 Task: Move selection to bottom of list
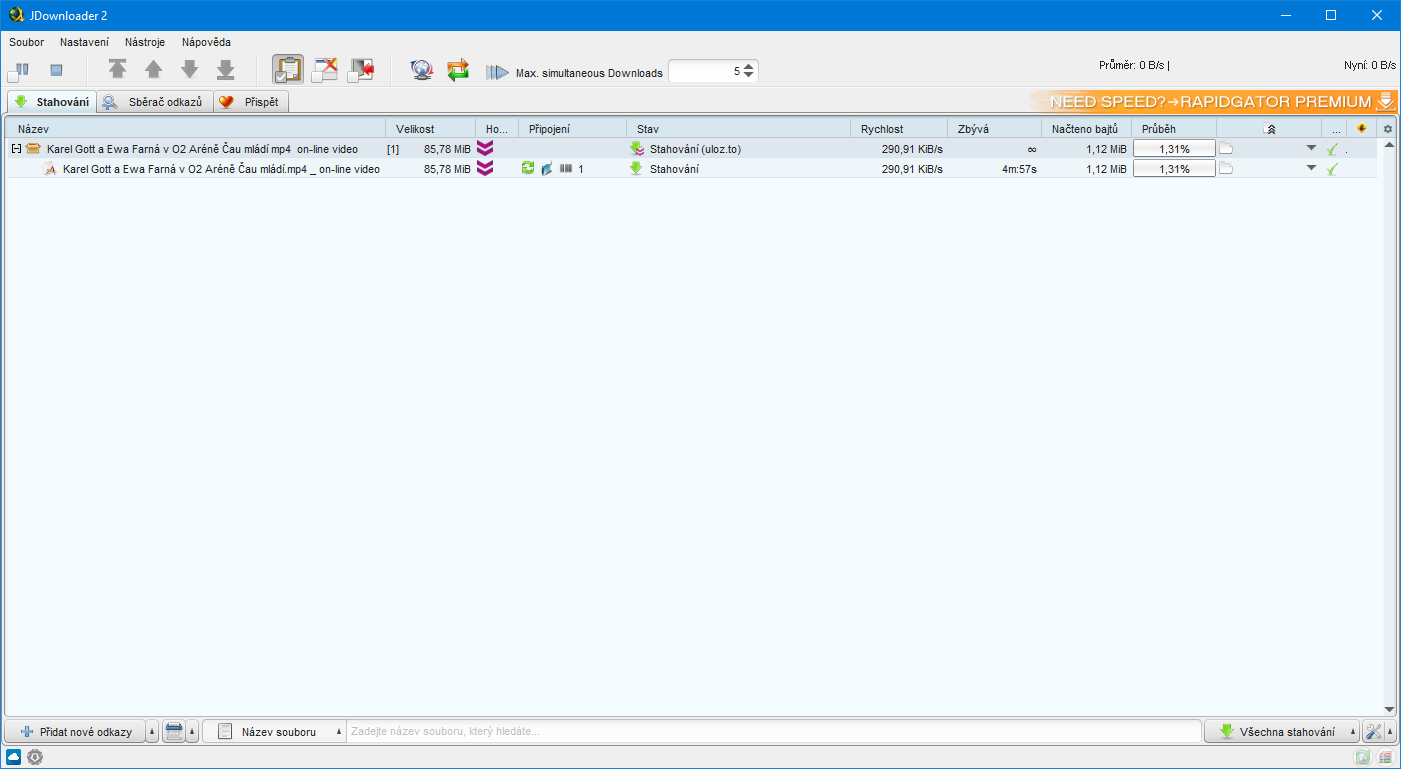pyautogui.click(x=226, y=70)
